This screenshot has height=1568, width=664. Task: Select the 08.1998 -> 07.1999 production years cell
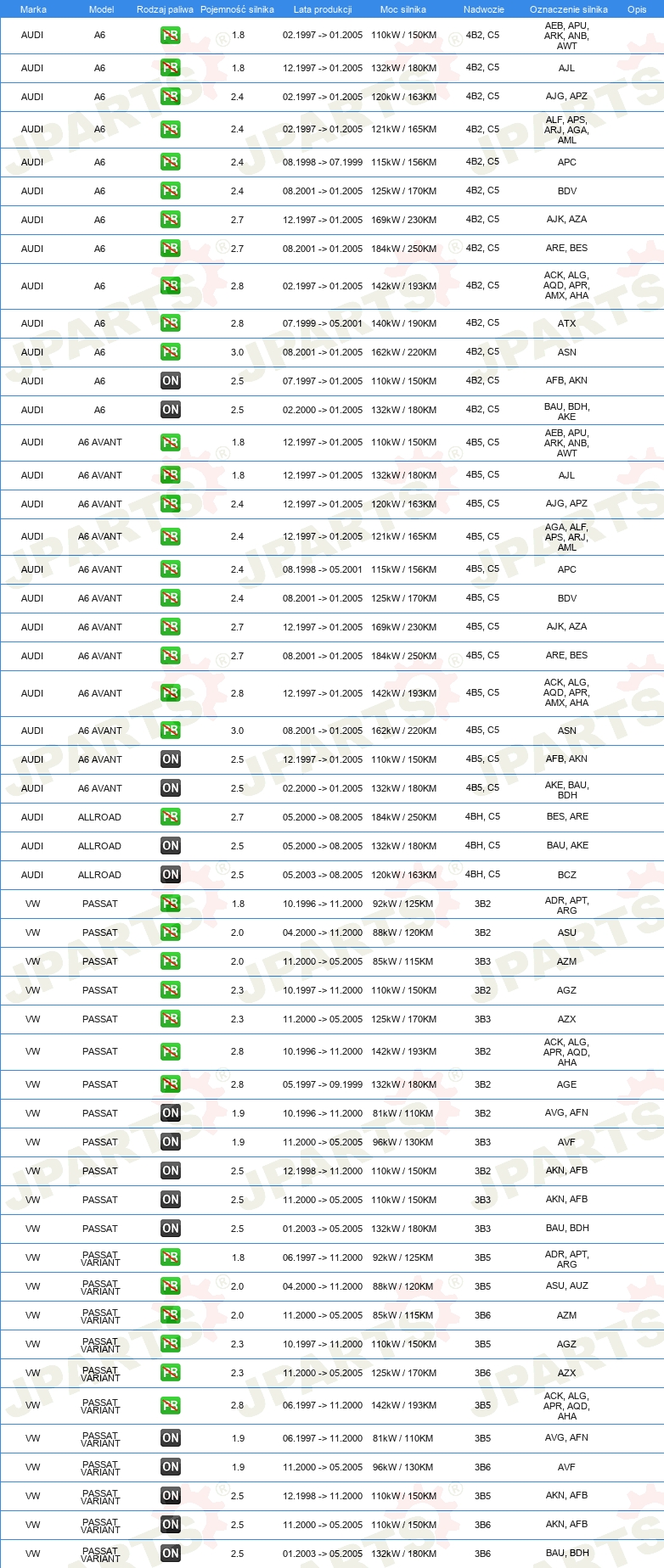323,162
